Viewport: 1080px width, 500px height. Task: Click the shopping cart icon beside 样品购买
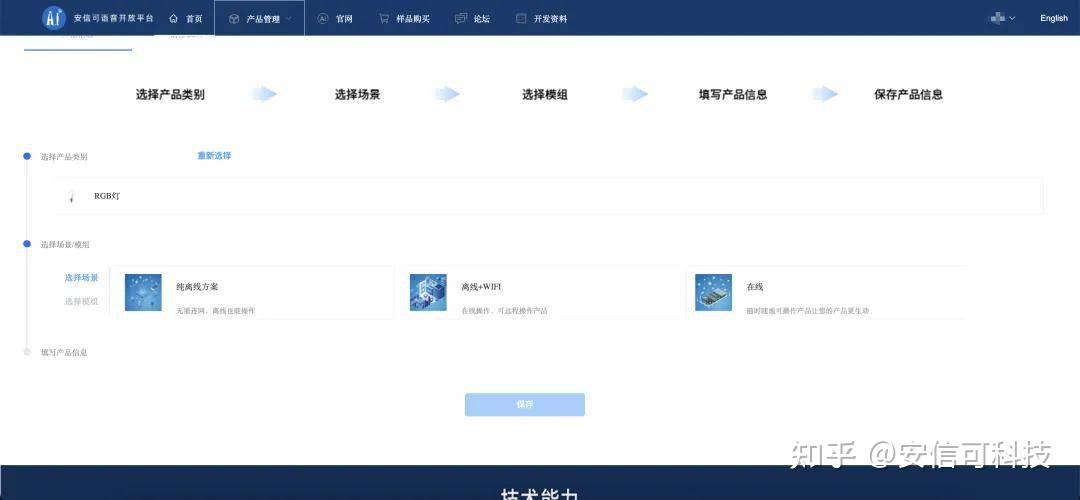tap(384, 19)
